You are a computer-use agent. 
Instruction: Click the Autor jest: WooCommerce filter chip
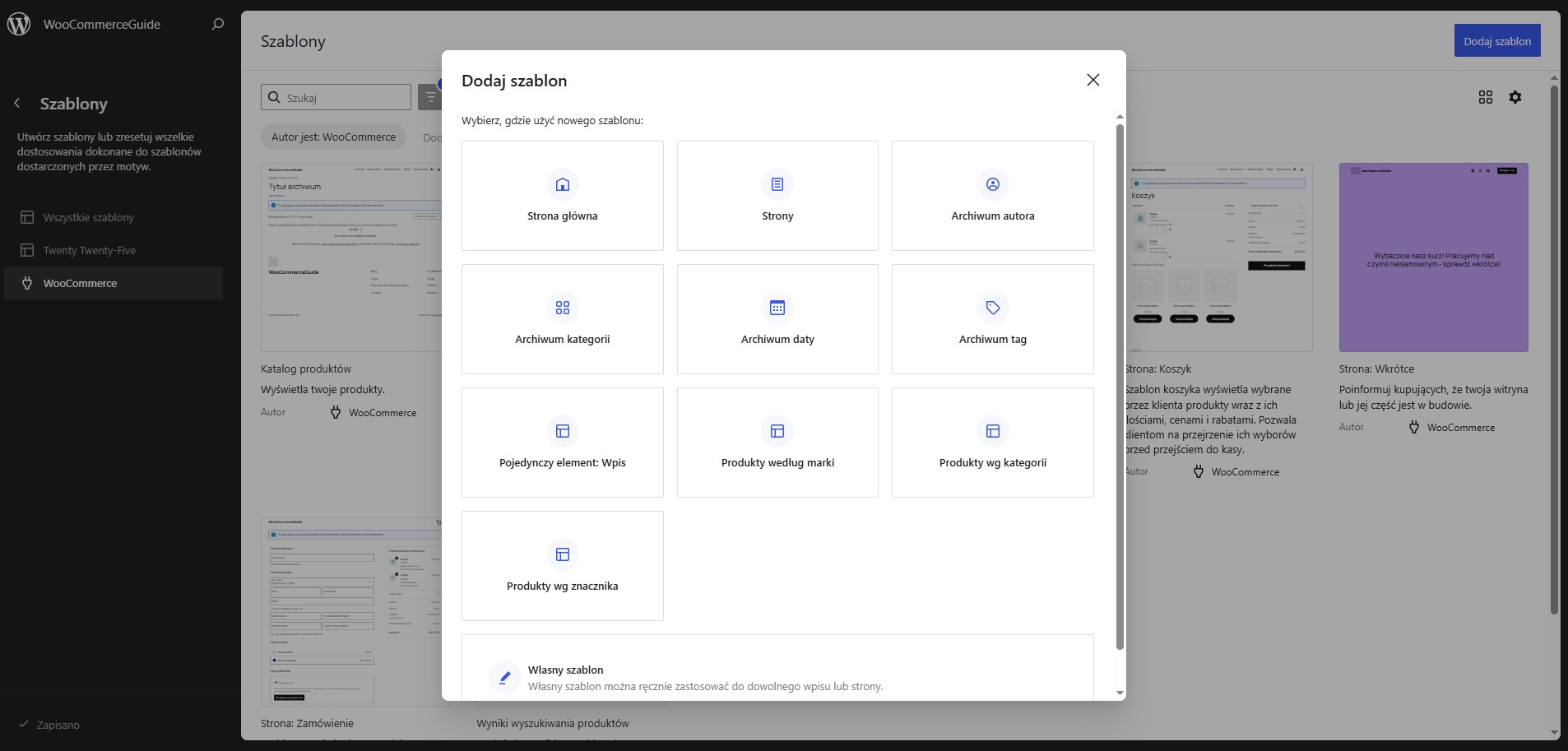coord(334,137)
